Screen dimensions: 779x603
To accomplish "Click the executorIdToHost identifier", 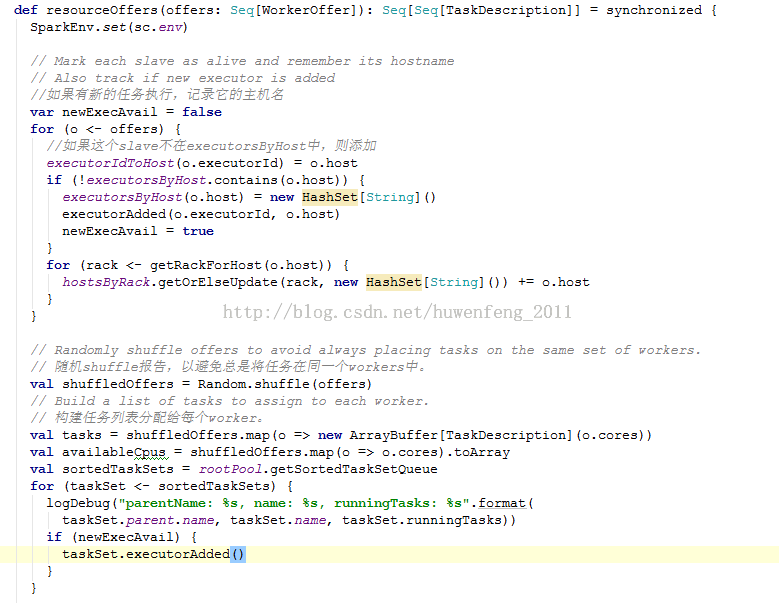I will (x=110, y=163).
